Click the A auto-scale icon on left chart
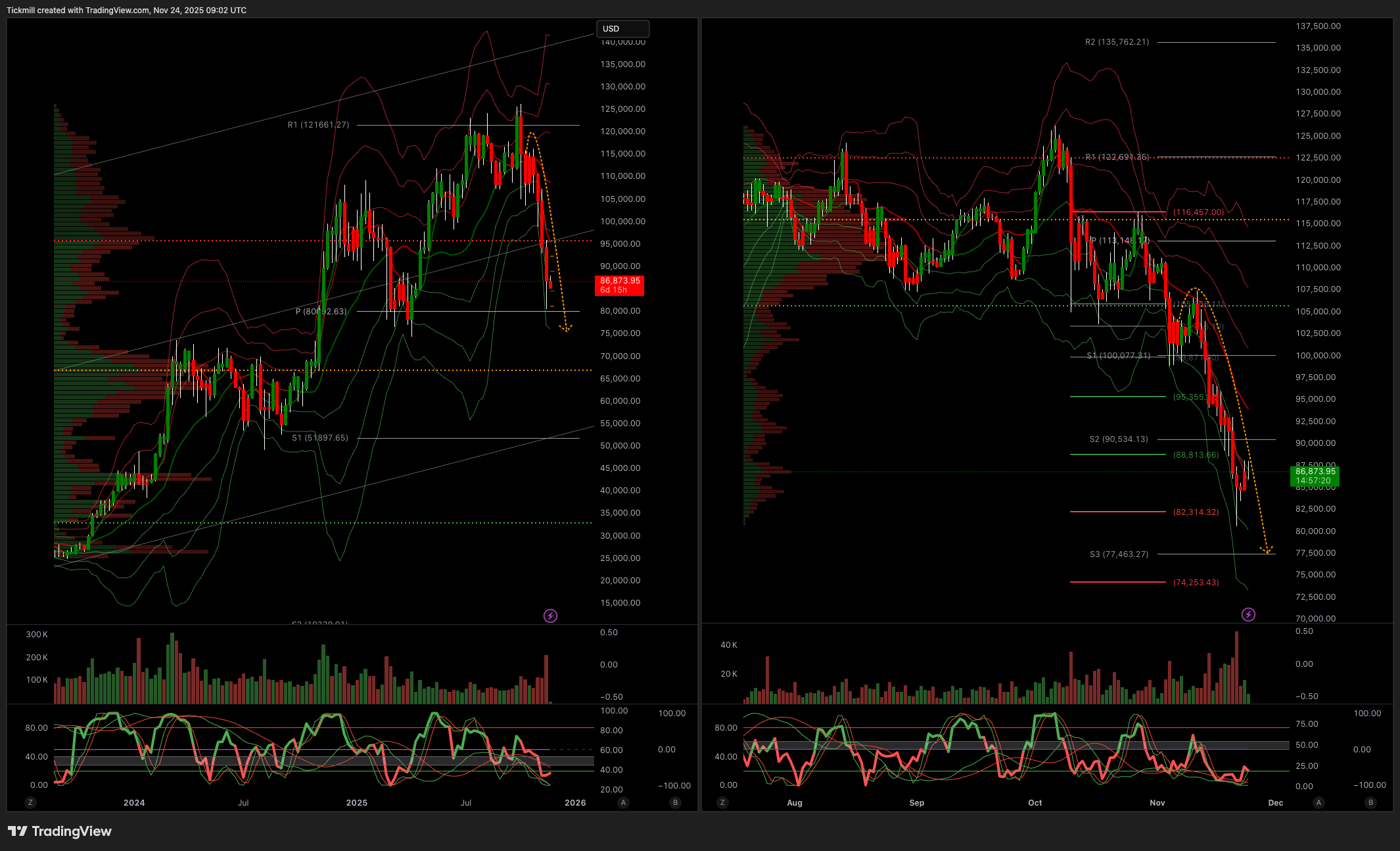This screenshot has height=851, width=1400. (623, 802)
